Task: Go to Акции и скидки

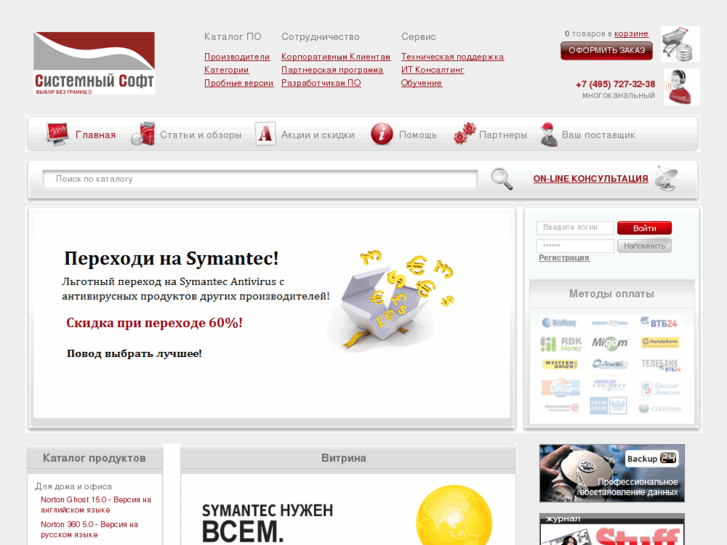Action: (318, 135)
